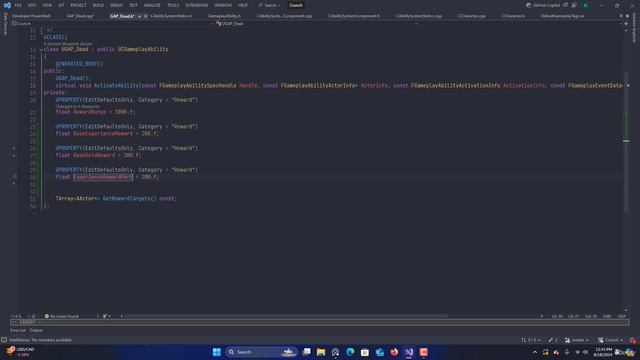This screenshot has width=640, height=360.
Task: Switch to CCharacter.cpp tab
Action: tap(471, 16)
